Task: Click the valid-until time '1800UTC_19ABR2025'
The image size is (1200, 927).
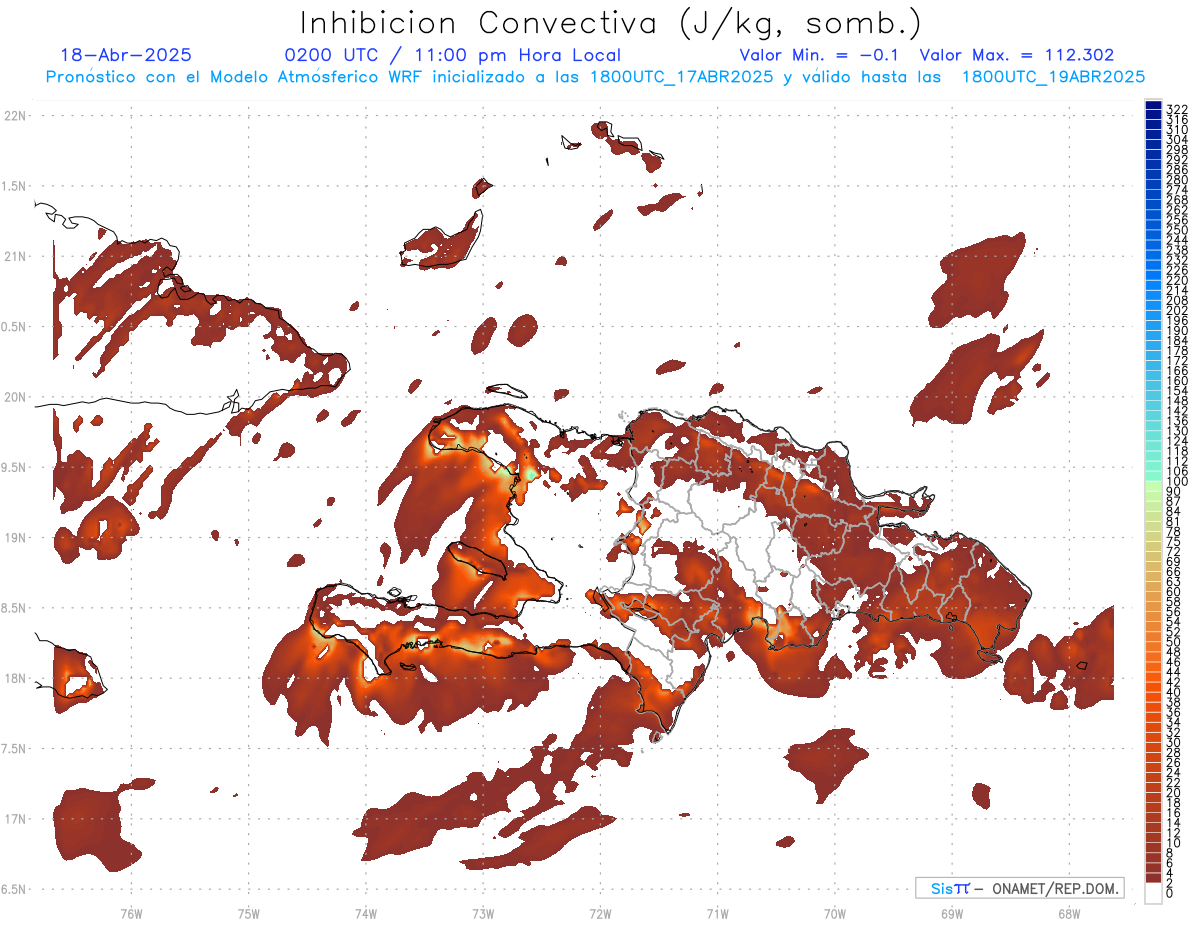Action: point(1052,77)
